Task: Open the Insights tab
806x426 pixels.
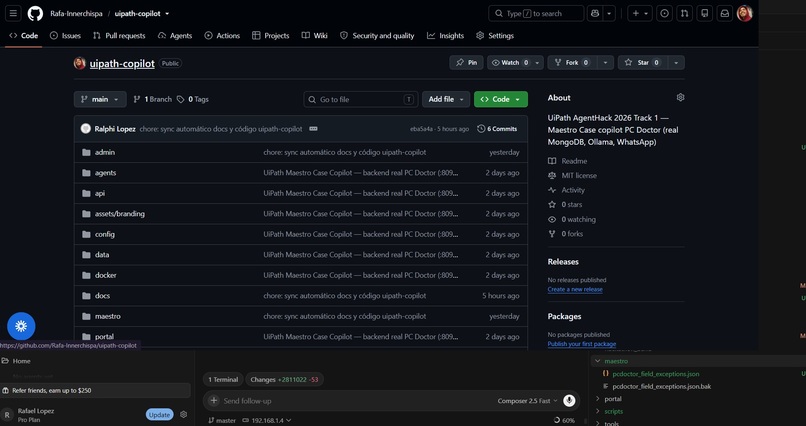Action: [445, 35]
